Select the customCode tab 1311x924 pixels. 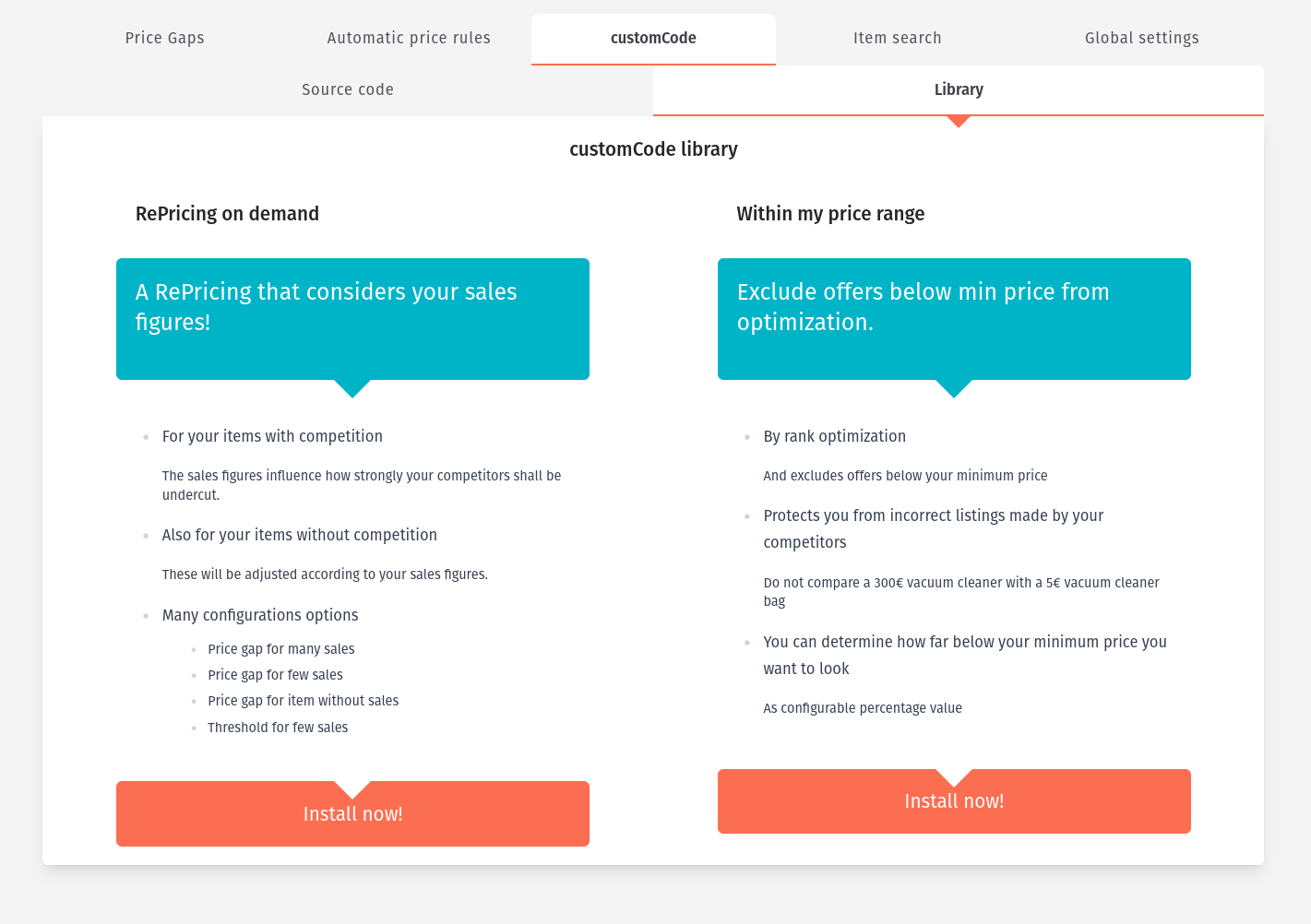coord(653,38)
